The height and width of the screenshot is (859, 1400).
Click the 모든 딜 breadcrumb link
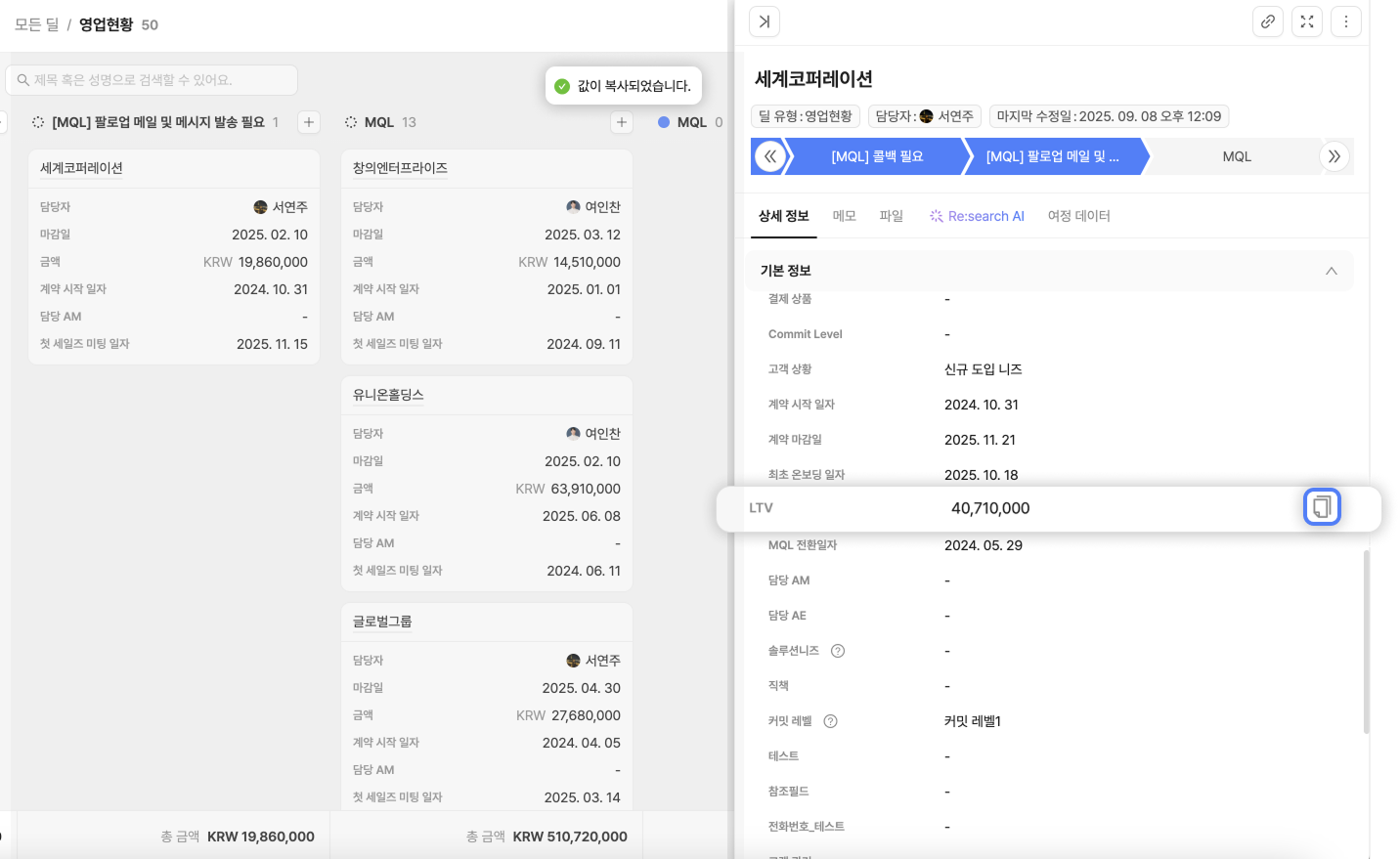[36, 24]
